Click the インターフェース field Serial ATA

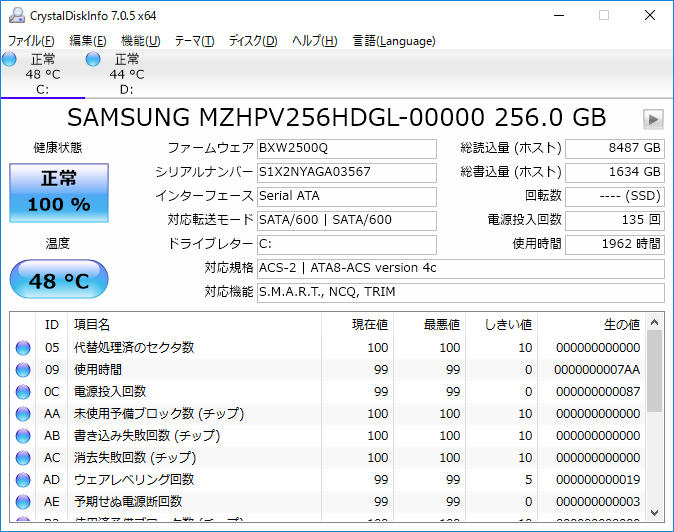[347, 196]
